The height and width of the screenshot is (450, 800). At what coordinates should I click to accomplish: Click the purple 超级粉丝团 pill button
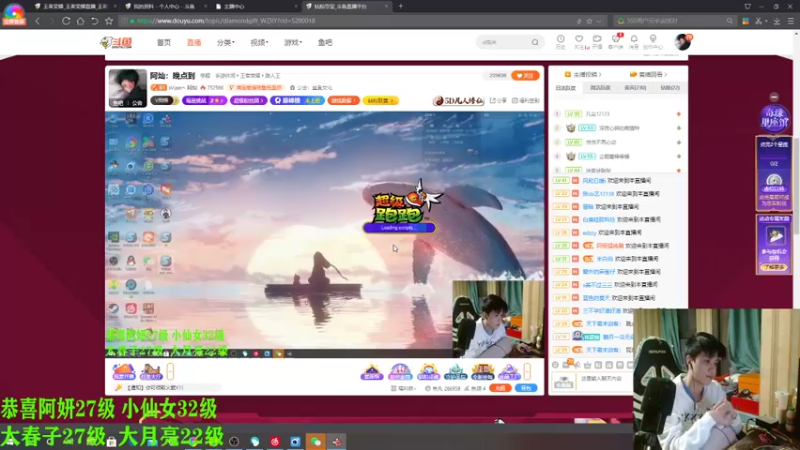248,101
